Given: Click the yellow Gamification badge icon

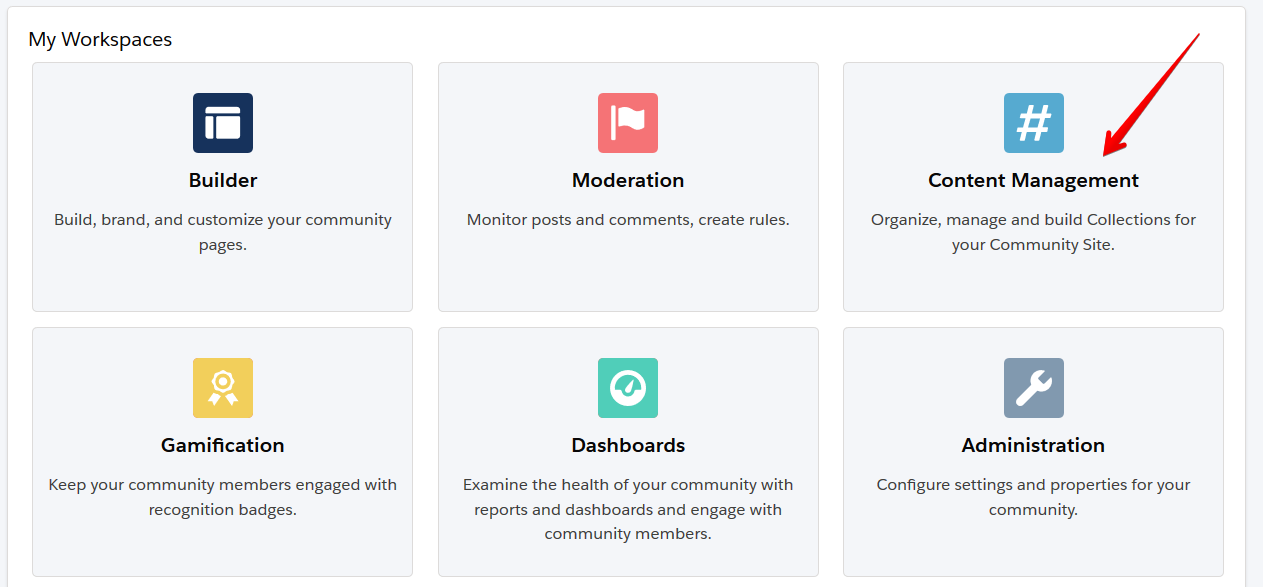Looking at the screenshot, I should pos(222,388).
